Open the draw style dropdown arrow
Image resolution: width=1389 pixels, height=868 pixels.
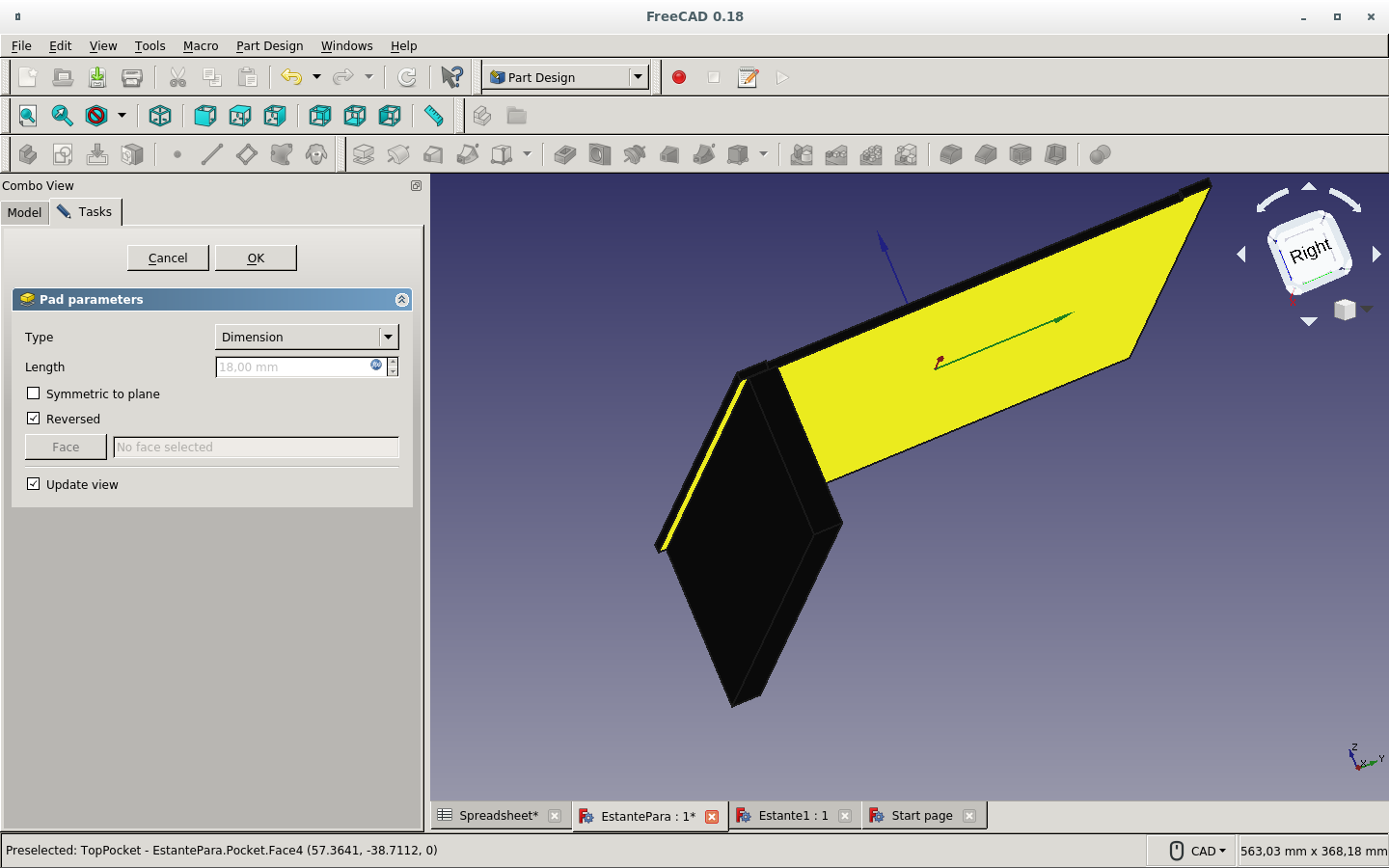coord(122,116)
